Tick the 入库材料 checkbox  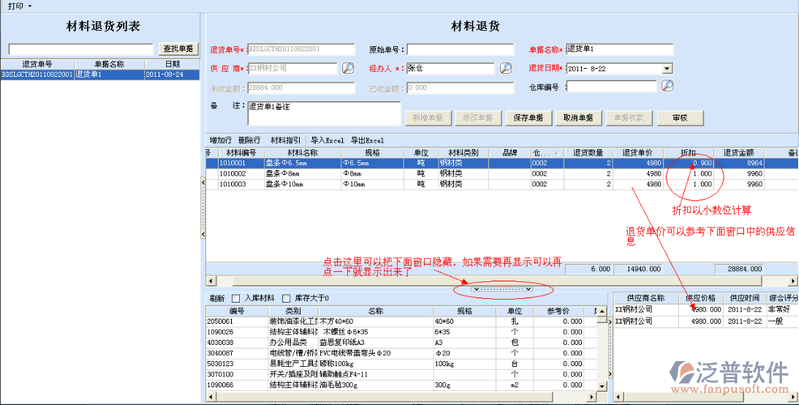[x=236, y=298]
